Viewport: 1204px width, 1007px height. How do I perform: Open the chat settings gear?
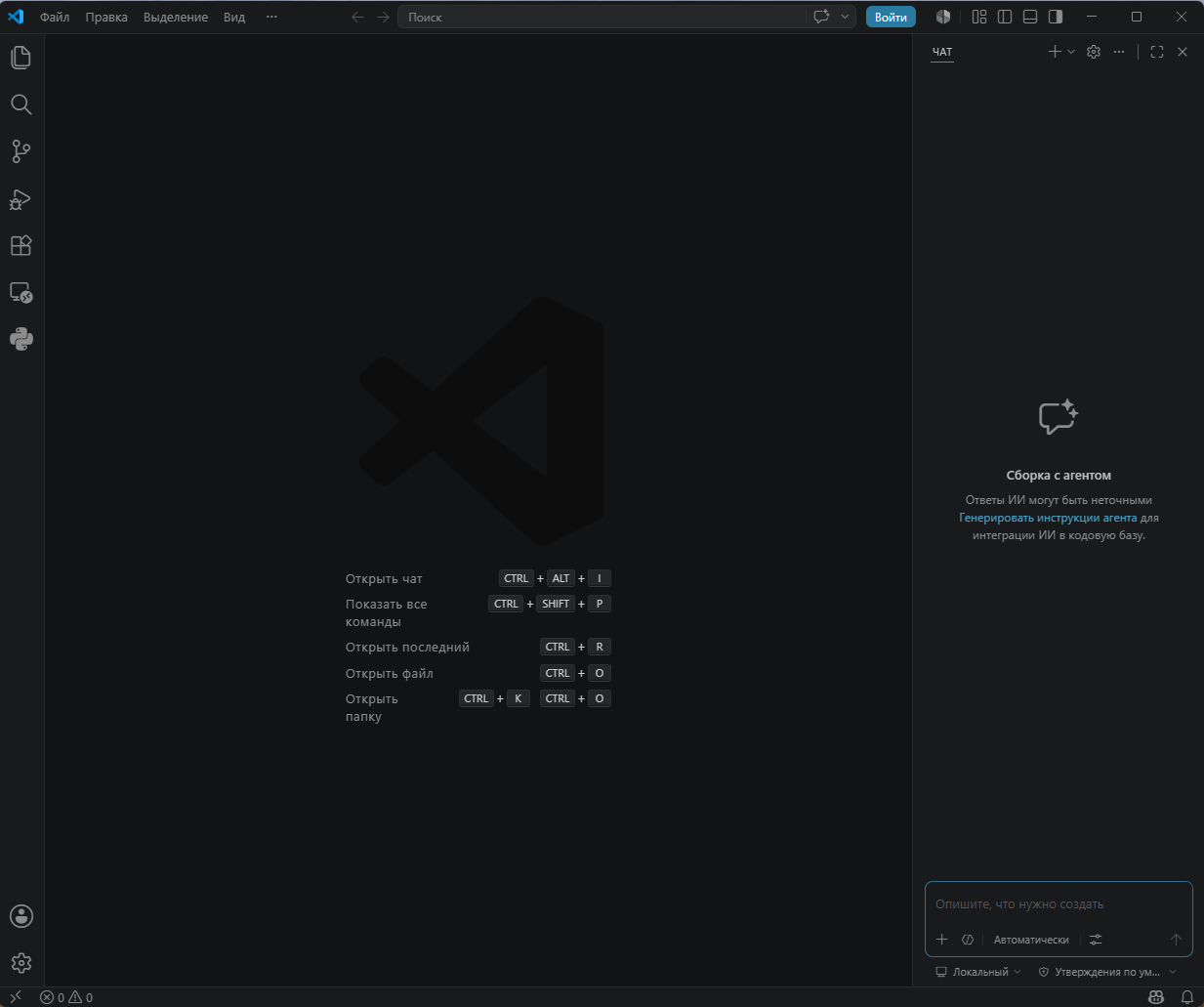click(1094, 52)
